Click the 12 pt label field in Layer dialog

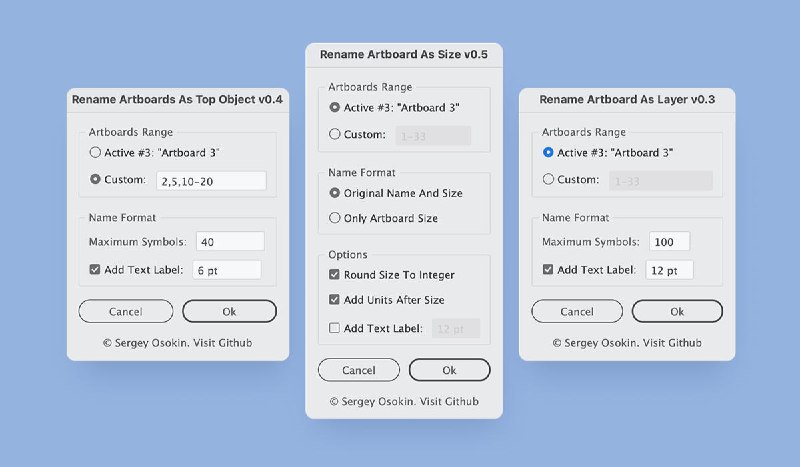point(669,270)
